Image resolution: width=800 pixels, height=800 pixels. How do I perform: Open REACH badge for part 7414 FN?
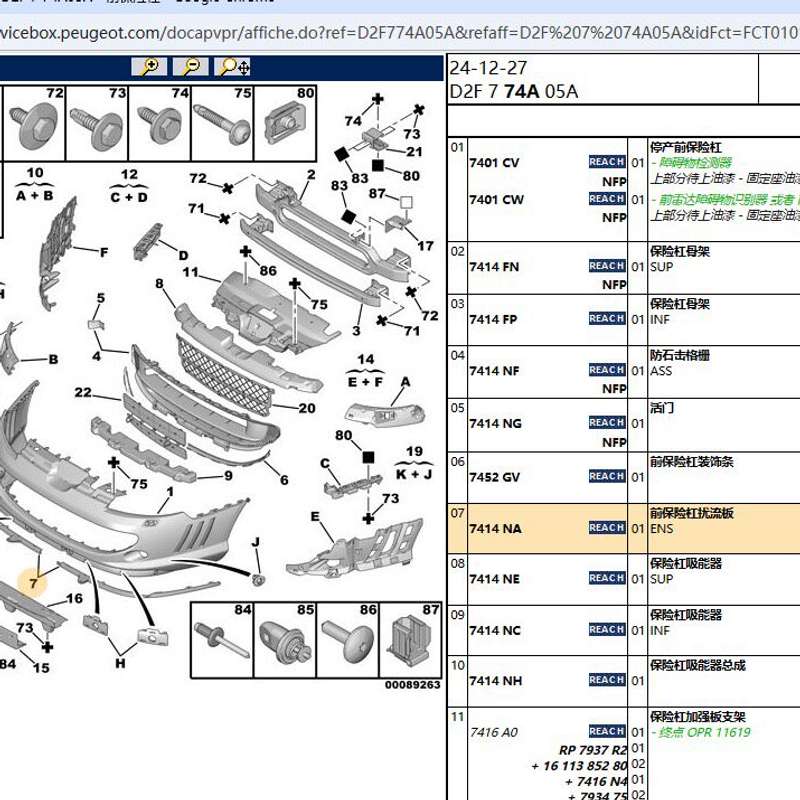(x=607, y=266)
